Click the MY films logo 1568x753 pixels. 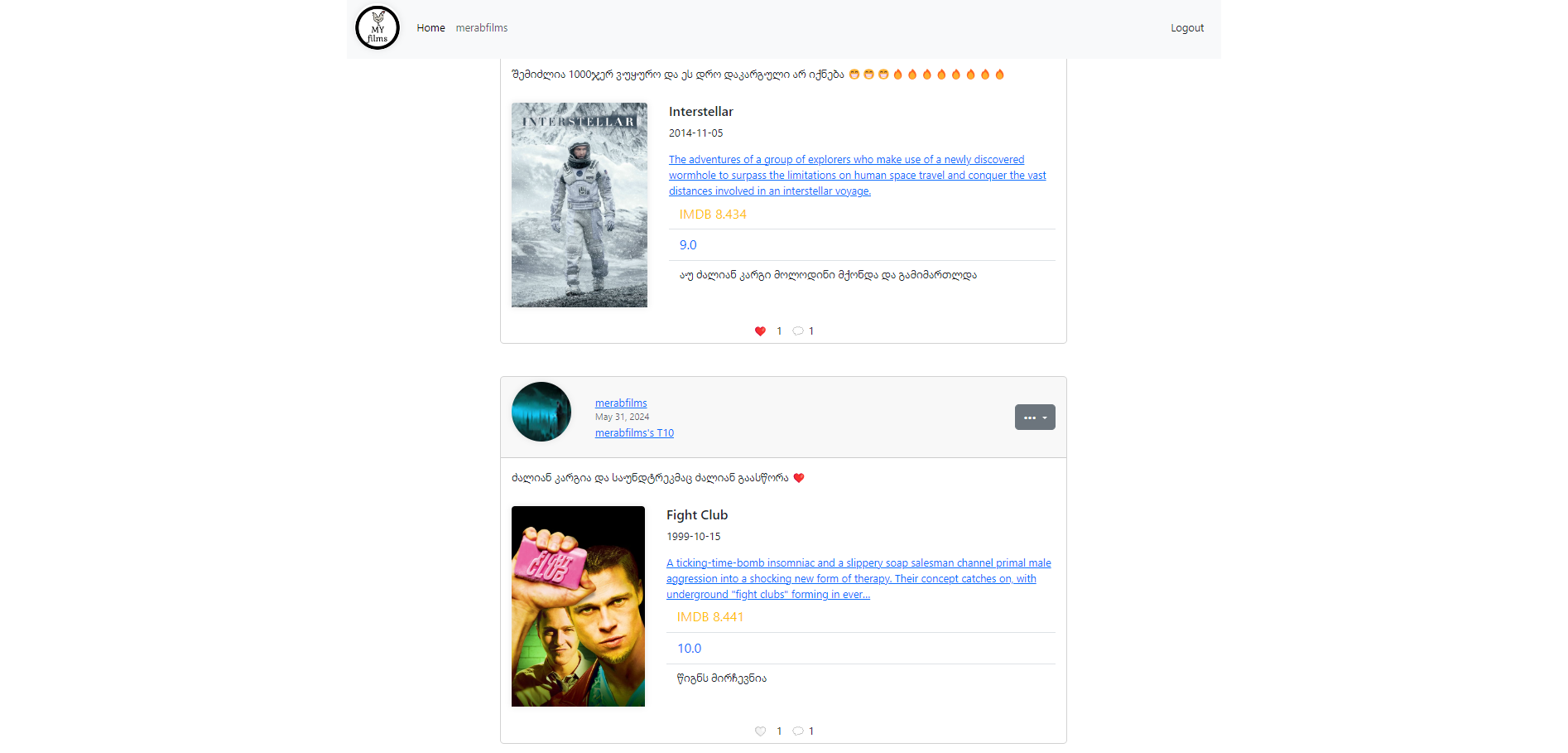point(378,28)
